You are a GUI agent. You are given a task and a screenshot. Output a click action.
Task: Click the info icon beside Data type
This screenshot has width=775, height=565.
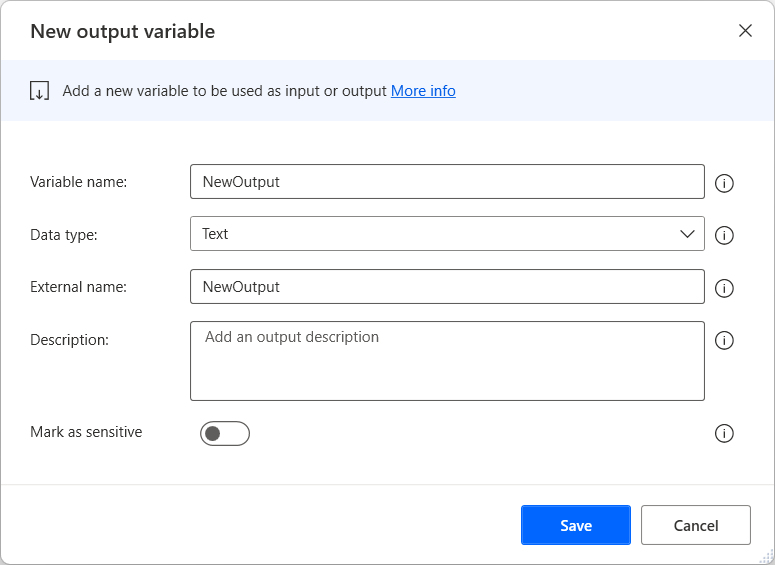click(x=725, y=235)
